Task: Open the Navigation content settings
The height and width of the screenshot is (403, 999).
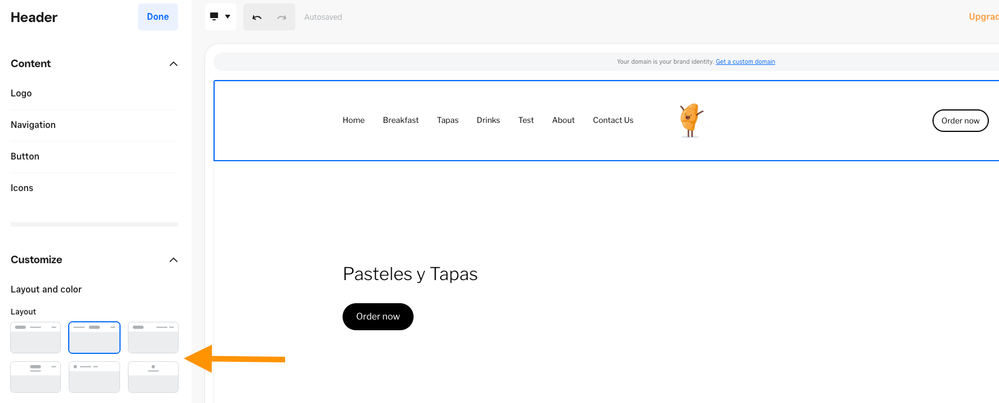Action: [33, 125]
